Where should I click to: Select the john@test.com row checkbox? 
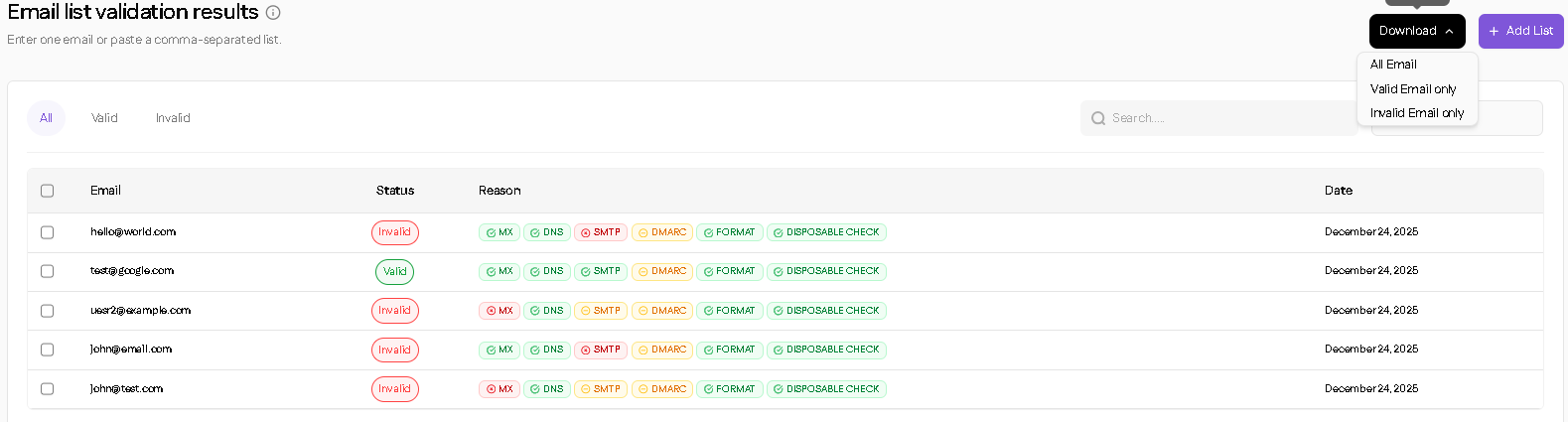[x=47, y=389]
